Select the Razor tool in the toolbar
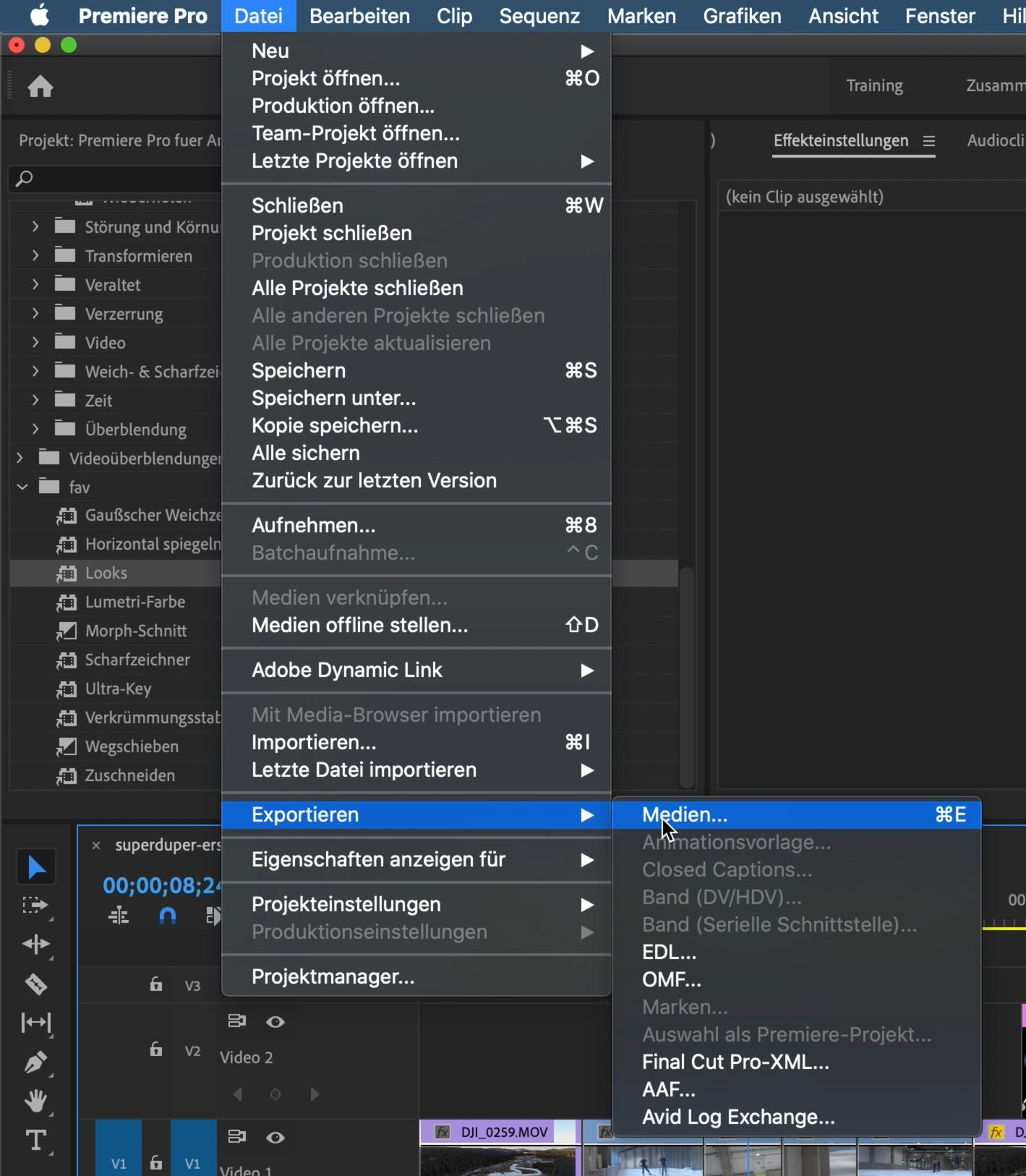The width and height of the screenshot is (1026, 1176). point(35,984)
